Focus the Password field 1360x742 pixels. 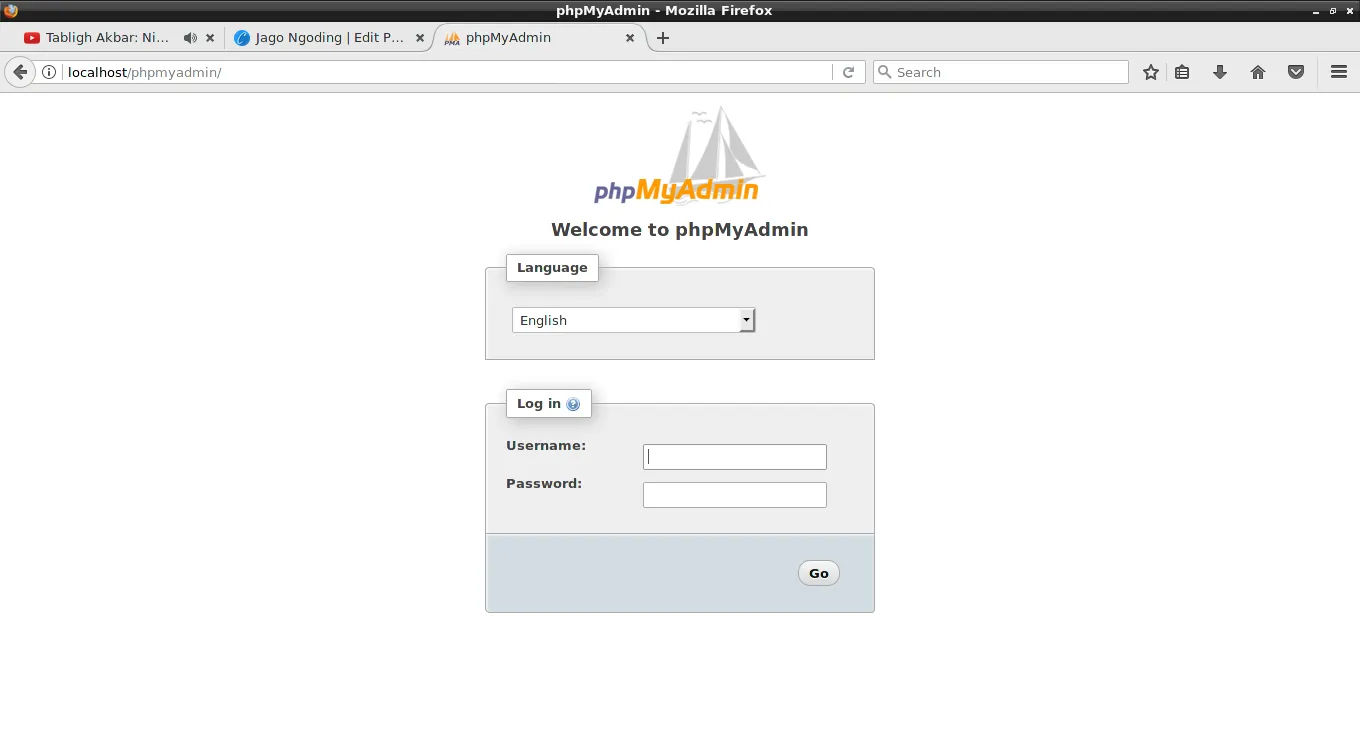(735, 495)
